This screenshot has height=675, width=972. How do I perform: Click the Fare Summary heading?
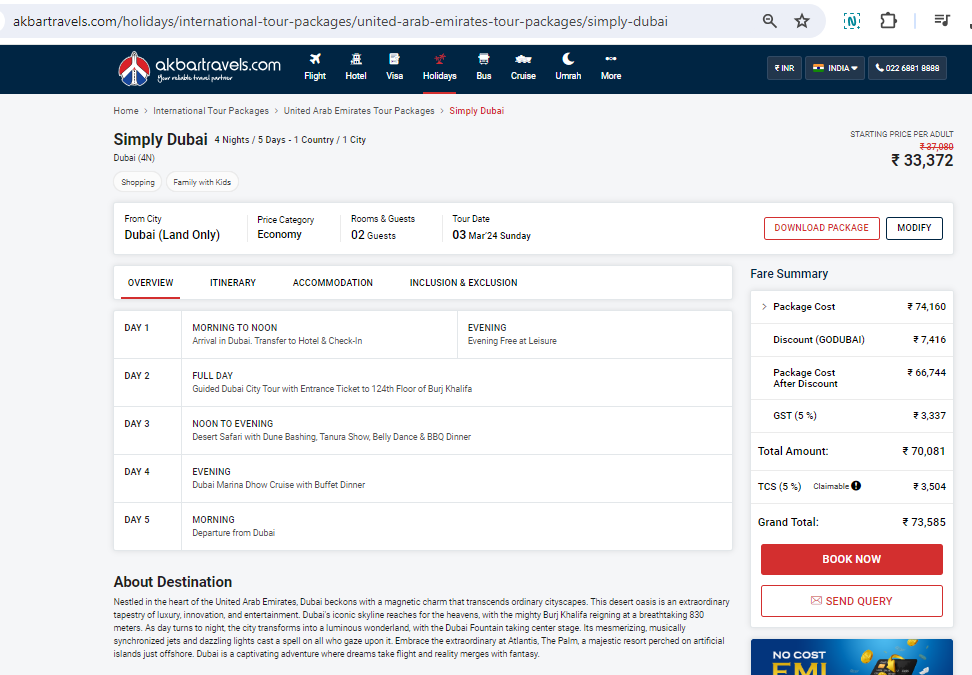pyautogui.click(x=789, y=274)
